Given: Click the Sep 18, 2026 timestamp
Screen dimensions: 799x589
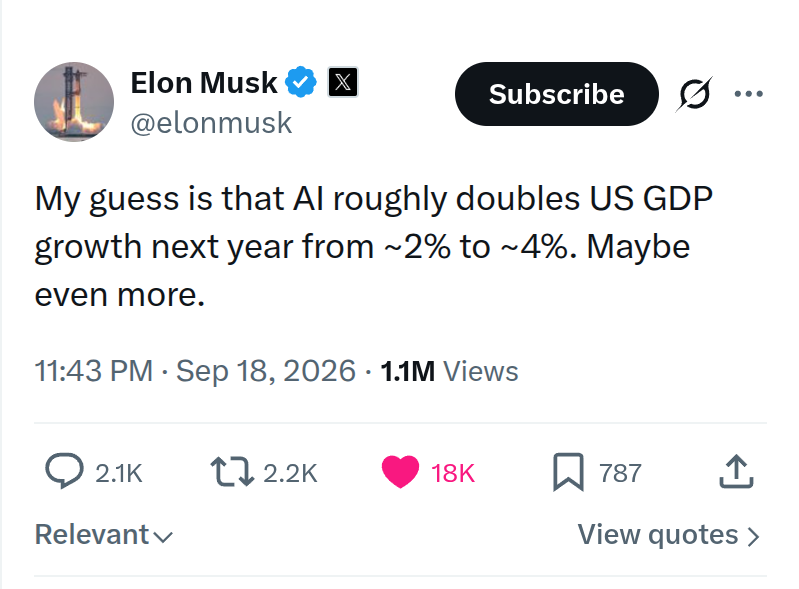Looking at the screenshot, I should point(265,370).
